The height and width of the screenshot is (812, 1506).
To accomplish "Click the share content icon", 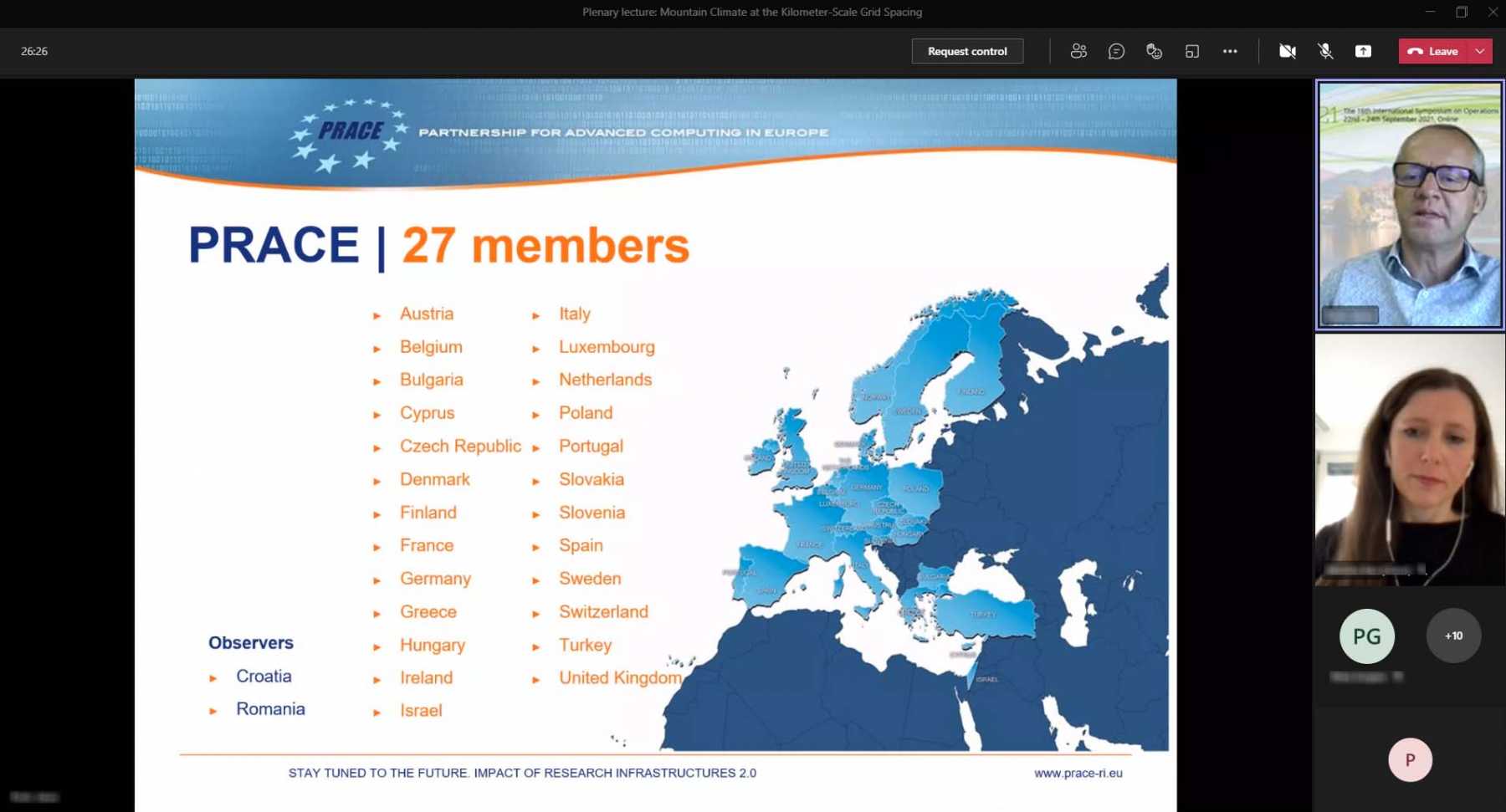I will tap(1363, 51).
